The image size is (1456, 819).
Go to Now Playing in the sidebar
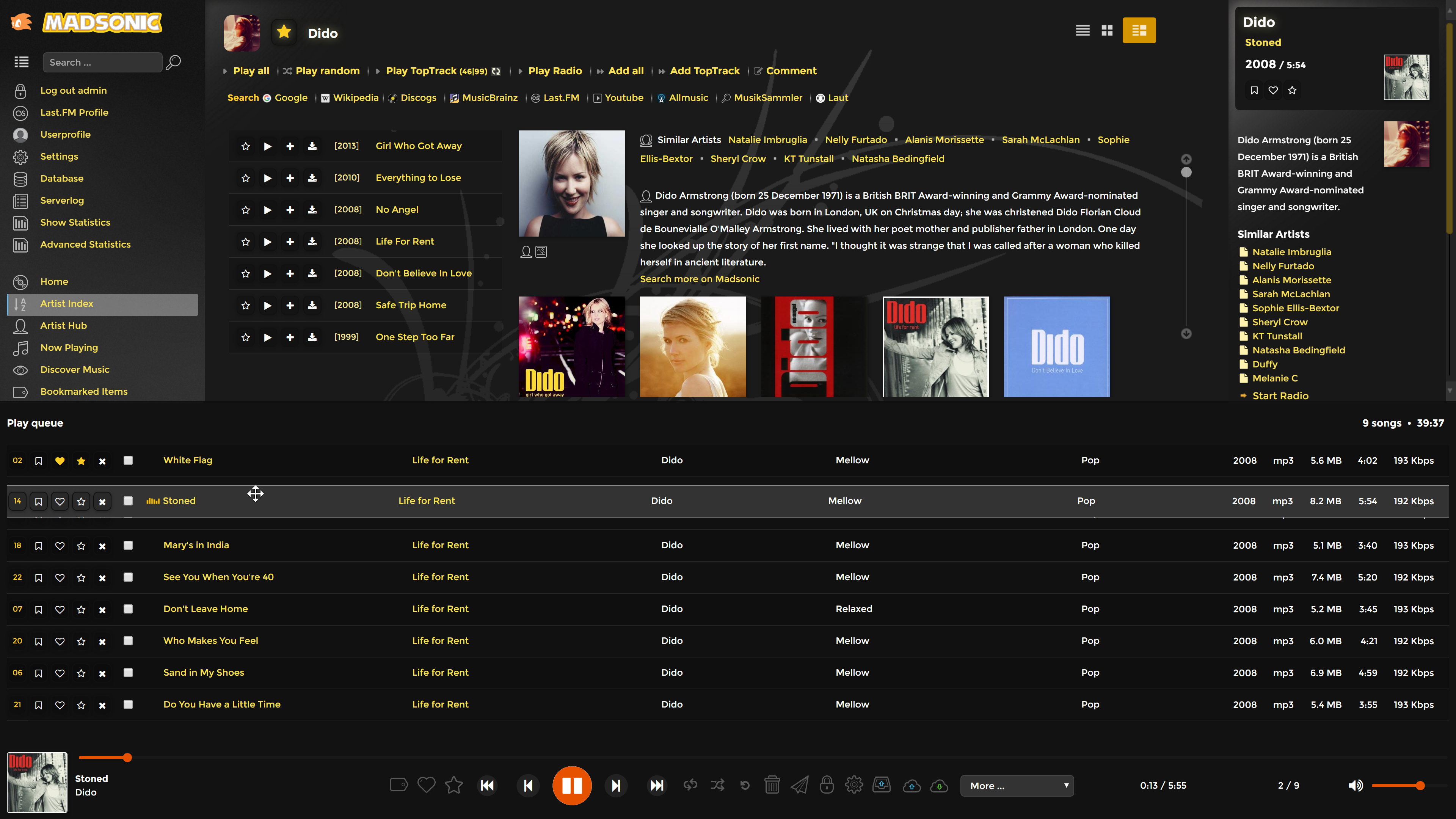pos(69,348)
